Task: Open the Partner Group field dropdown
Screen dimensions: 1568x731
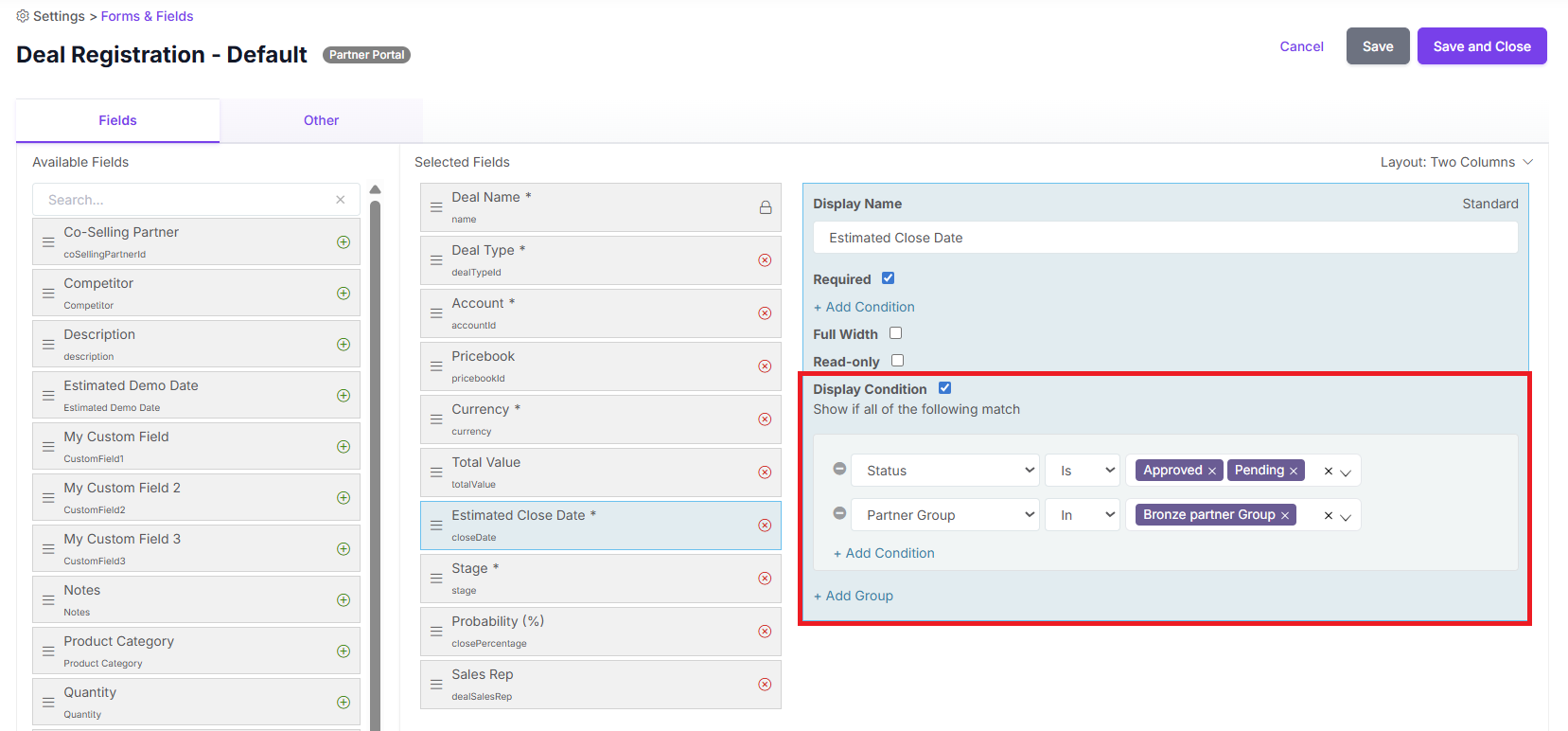Action: click(945, 515)
